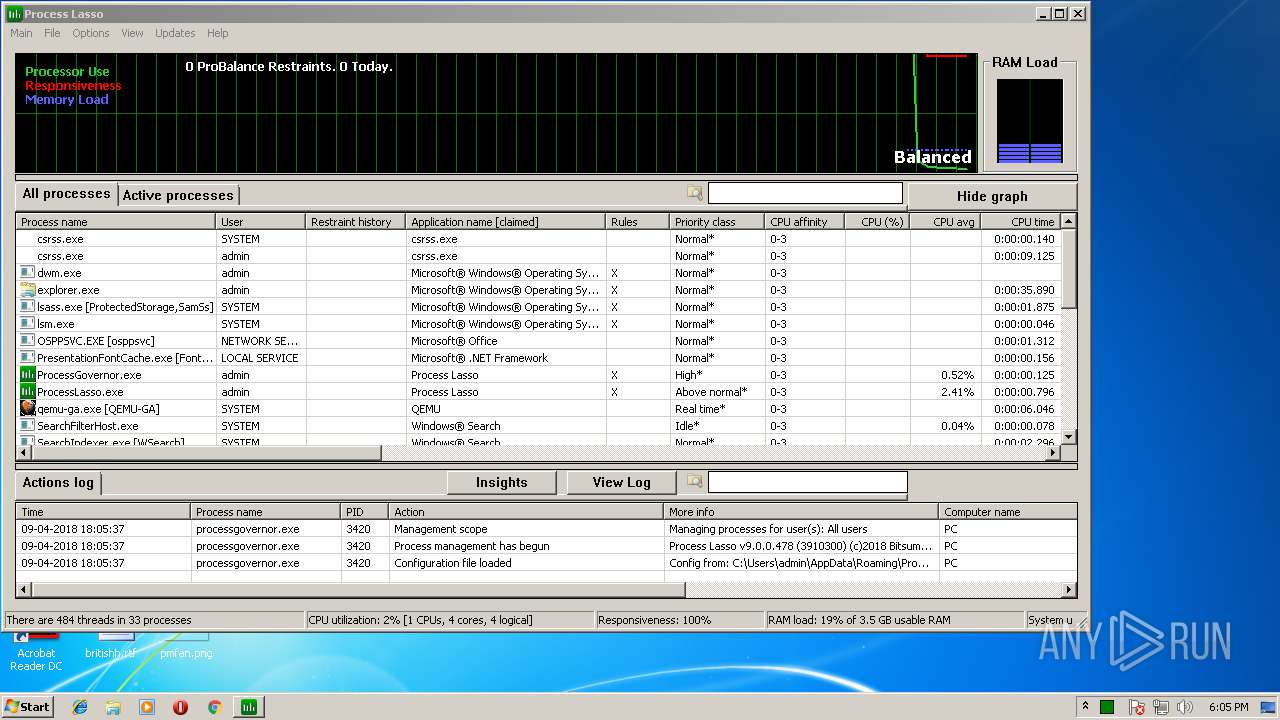The image size is (1280, 720).
Task: Click the Windows Start button
Action: pyautogui.click(x=27, y=707)
